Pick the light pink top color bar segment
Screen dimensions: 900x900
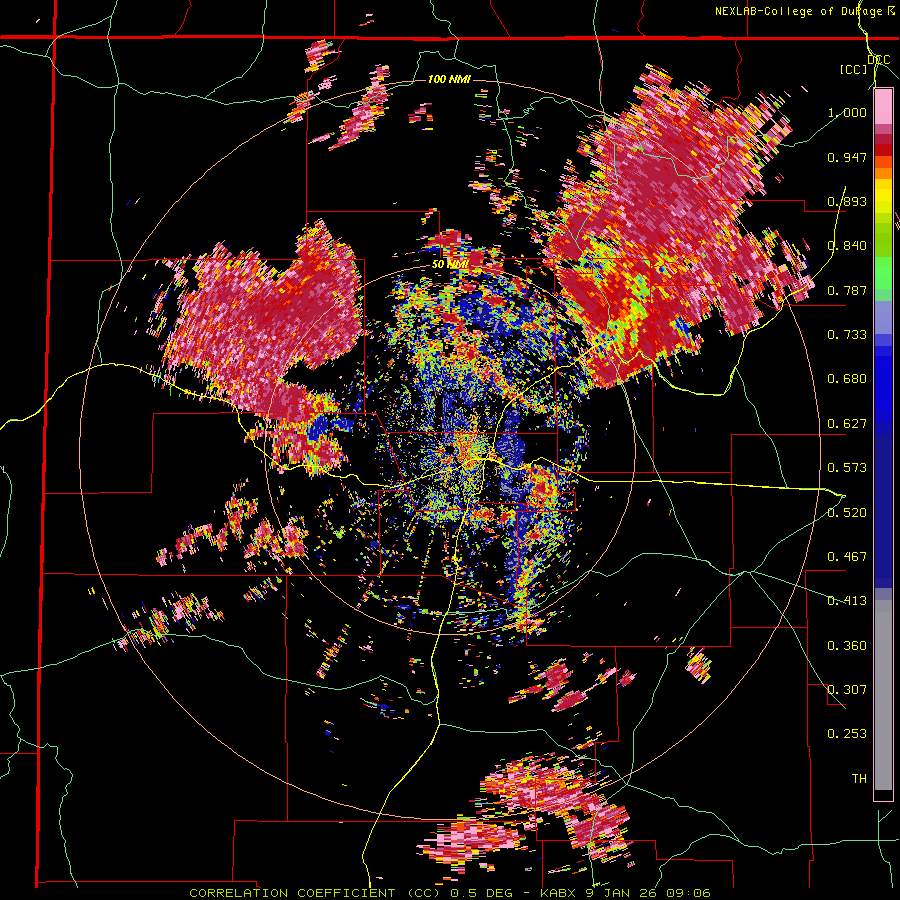click(883, 107)
